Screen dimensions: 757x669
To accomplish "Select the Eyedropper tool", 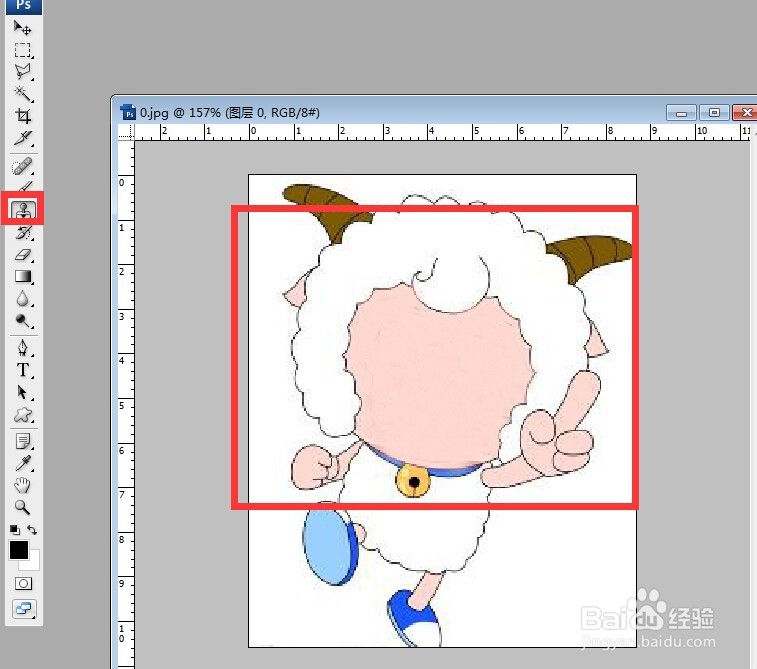I will 22,463.
